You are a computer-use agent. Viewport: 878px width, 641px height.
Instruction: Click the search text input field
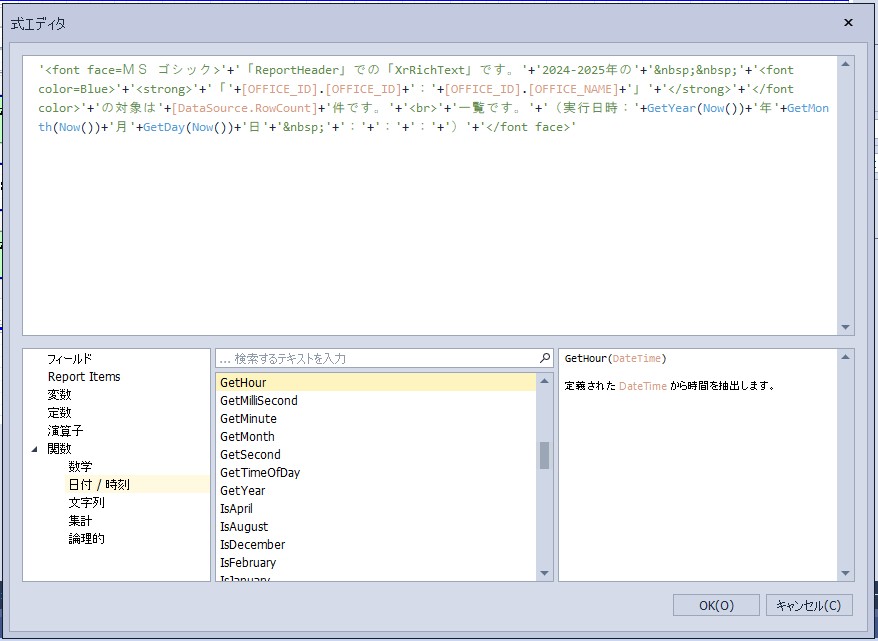coord(375,358)
